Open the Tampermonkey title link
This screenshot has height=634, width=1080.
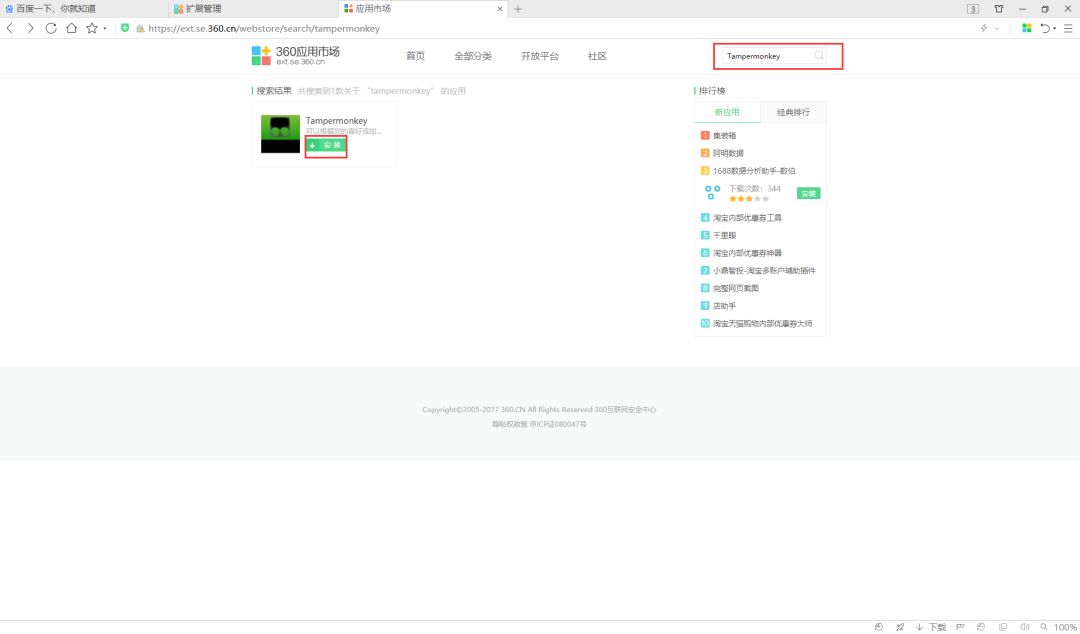click(336, 121)
